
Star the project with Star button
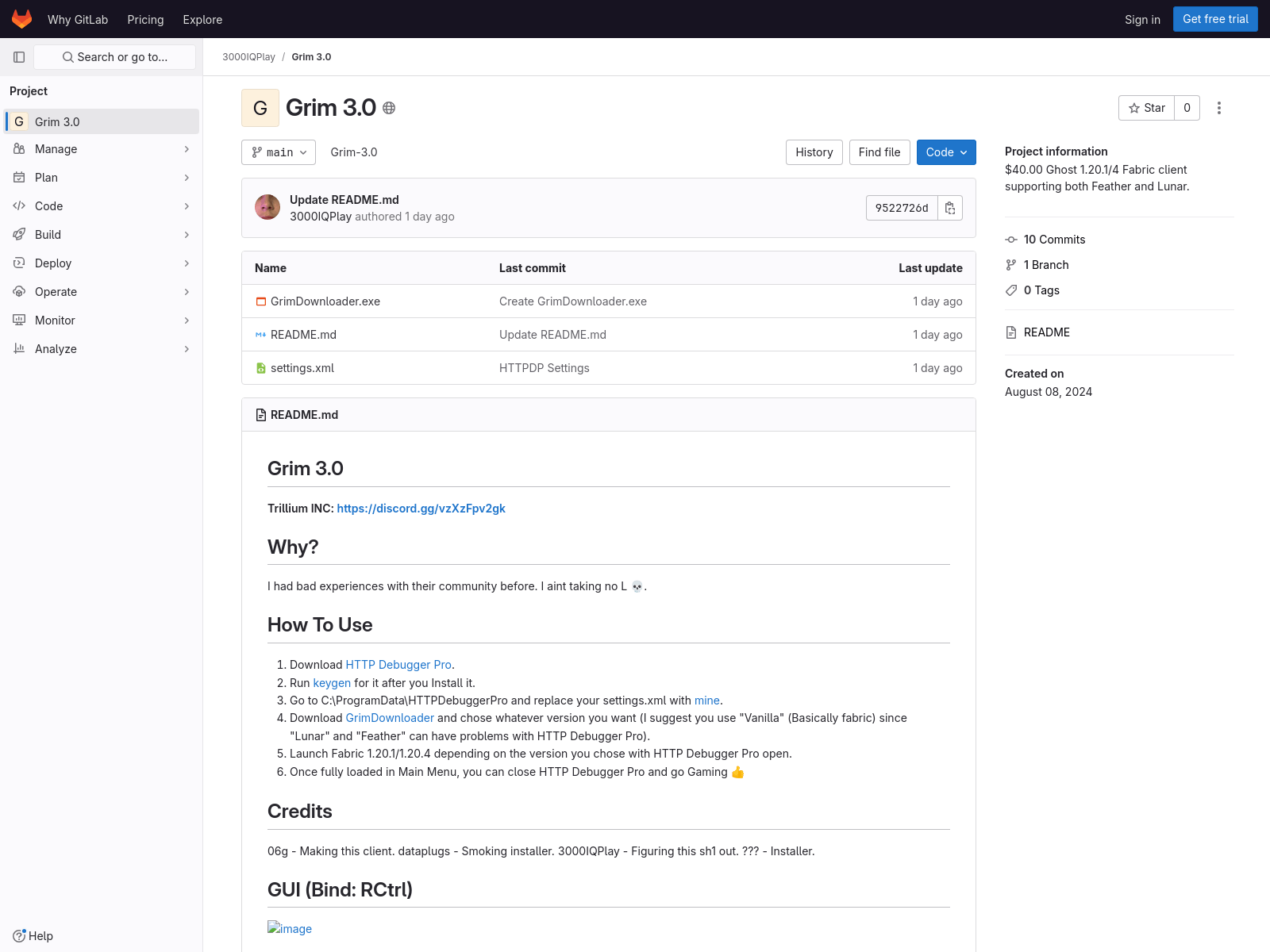(1147, 108)
